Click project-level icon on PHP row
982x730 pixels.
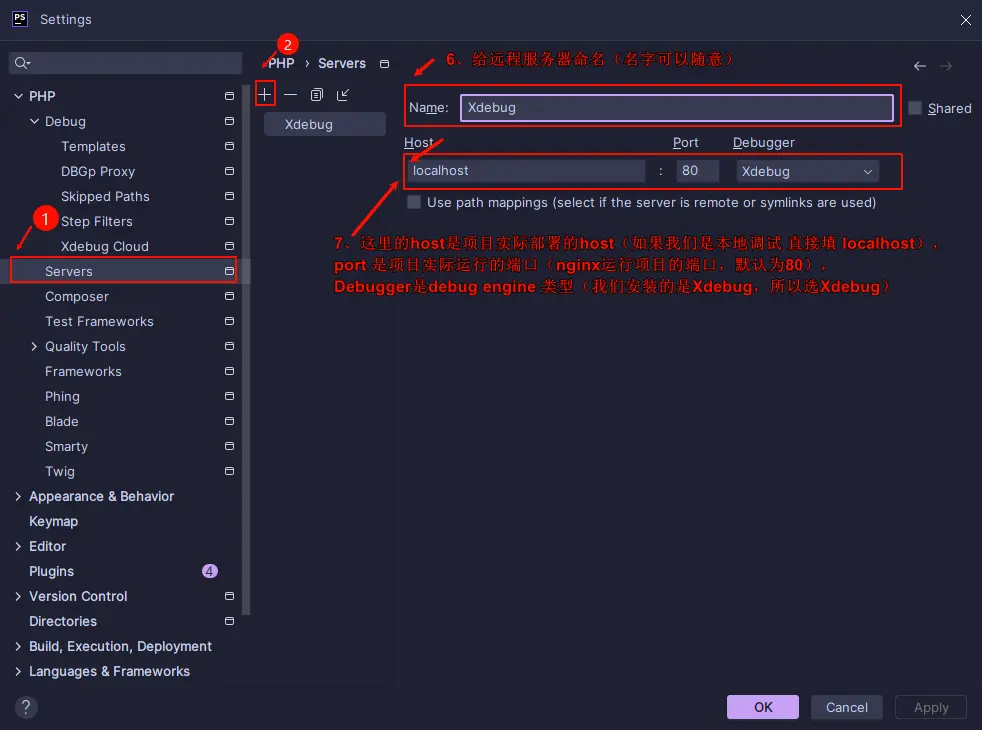tap(229, 96)
